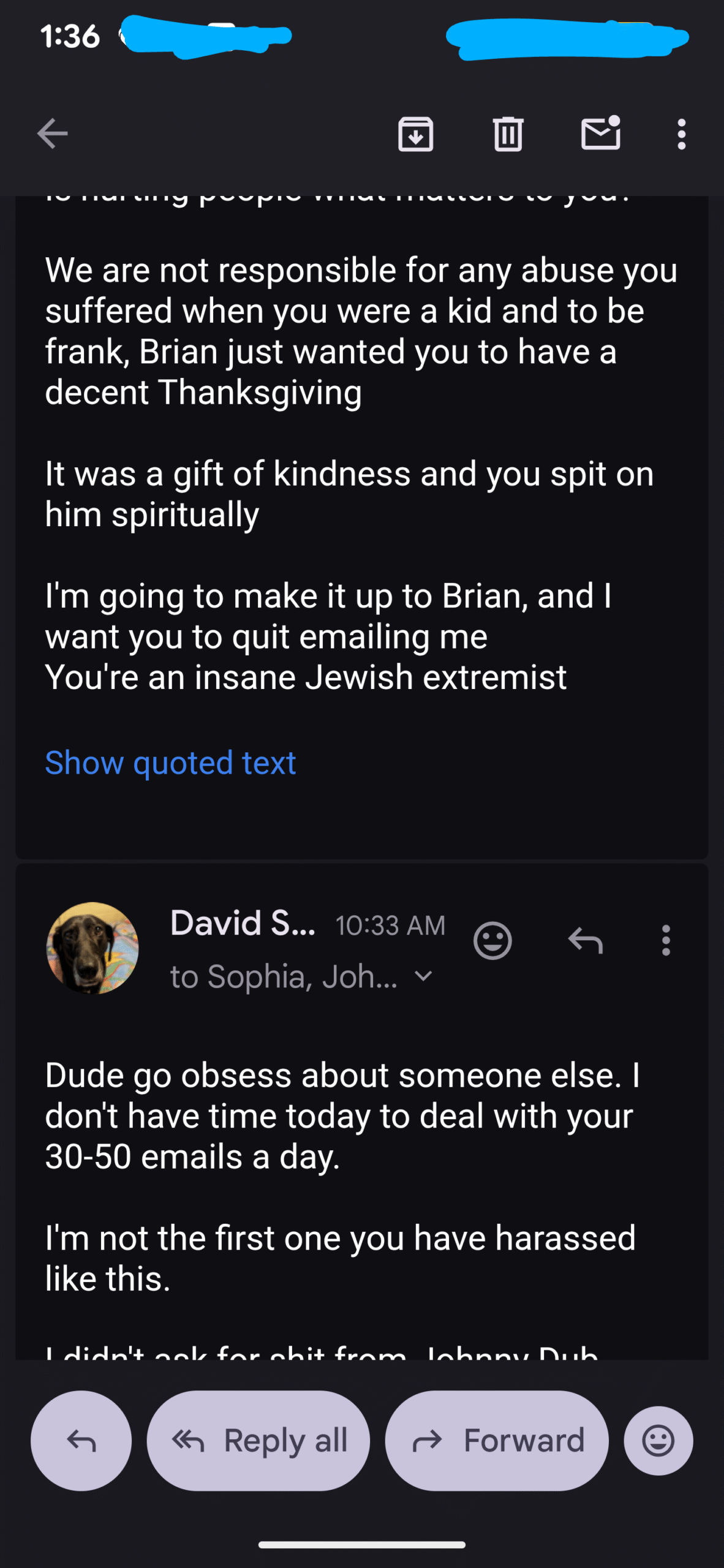Expand recipient details next to 'to Sophia'
Image resolution: width=724 pixels, height=1568 pixels.
pos(424,976)
